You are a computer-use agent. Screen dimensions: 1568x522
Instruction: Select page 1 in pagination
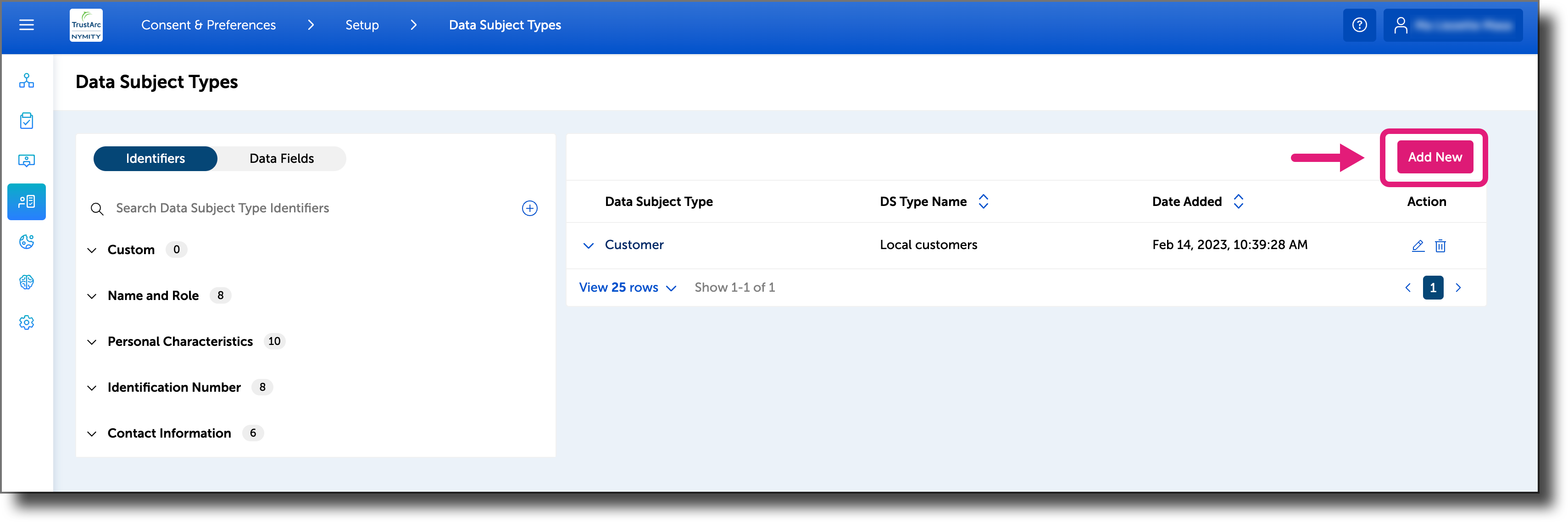click(1433, 288)
